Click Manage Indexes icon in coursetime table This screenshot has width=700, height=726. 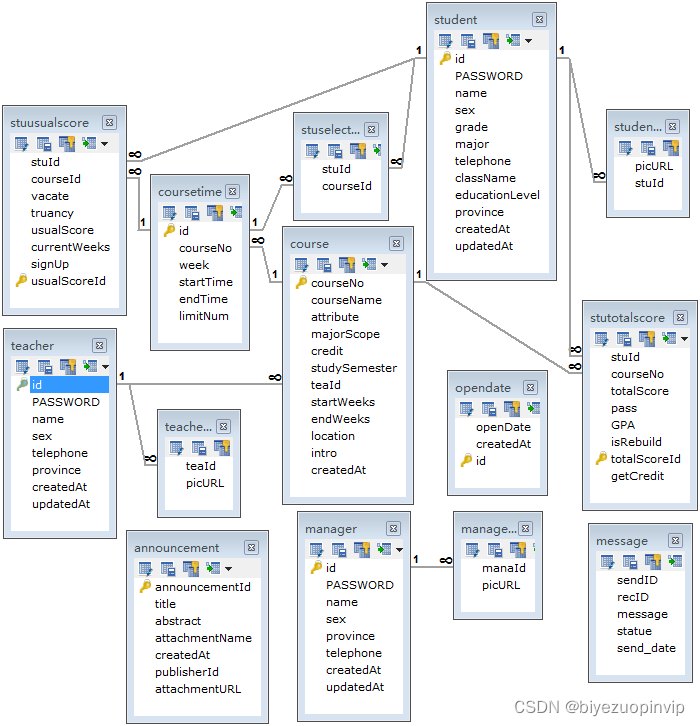pos(192,213)
